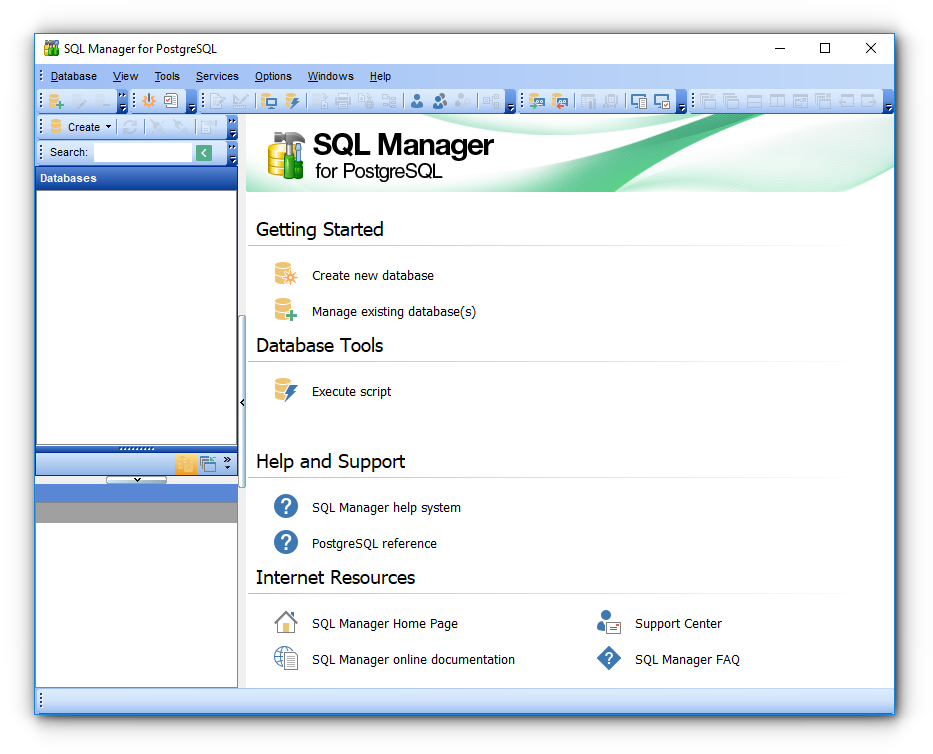Click the Execute script lightning icon on the start page
The height and width of the screenshot is (754, 933).
point(286,390)
